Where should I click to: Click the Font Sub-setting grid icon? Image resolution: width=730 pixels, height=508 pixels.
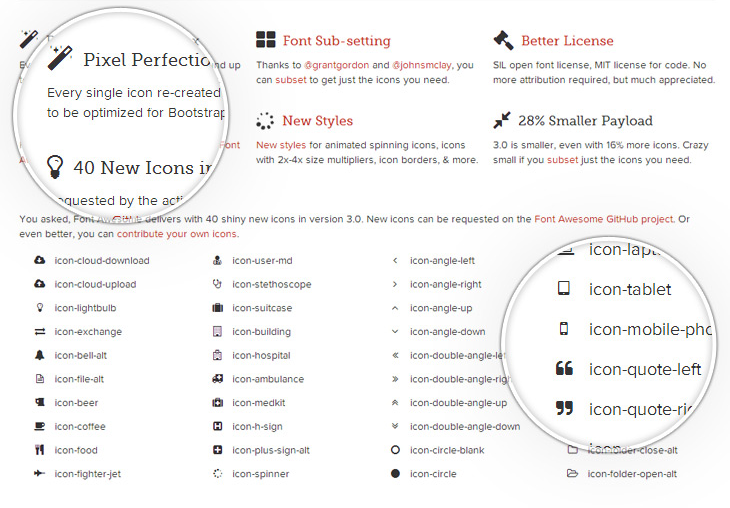point(266,40)
